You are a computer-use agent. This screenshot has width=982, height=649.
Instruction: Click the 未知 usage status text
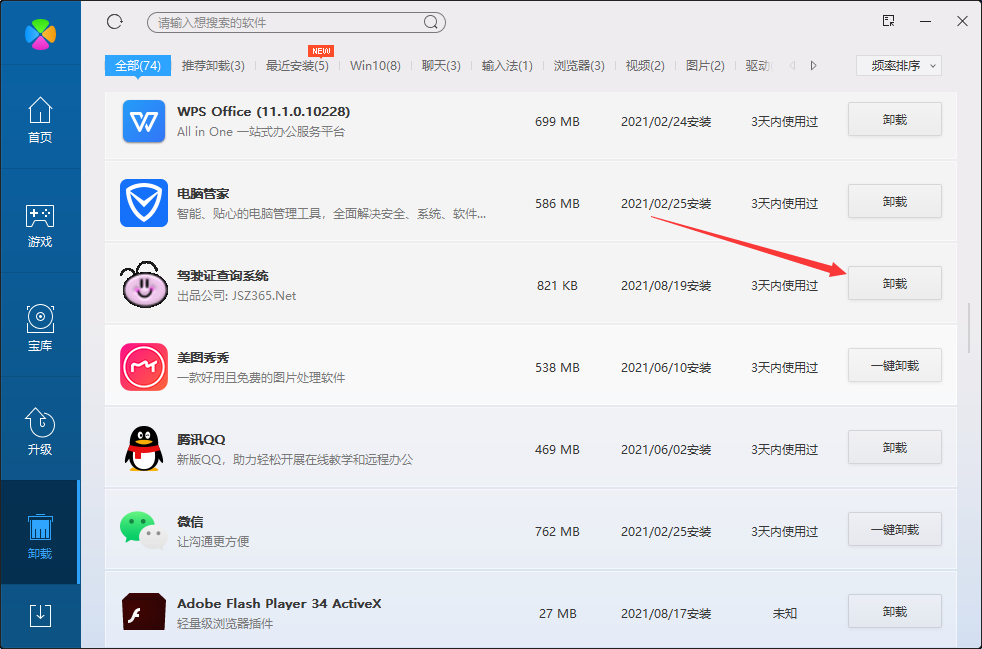pyautogui.click(x=785, y=613)
